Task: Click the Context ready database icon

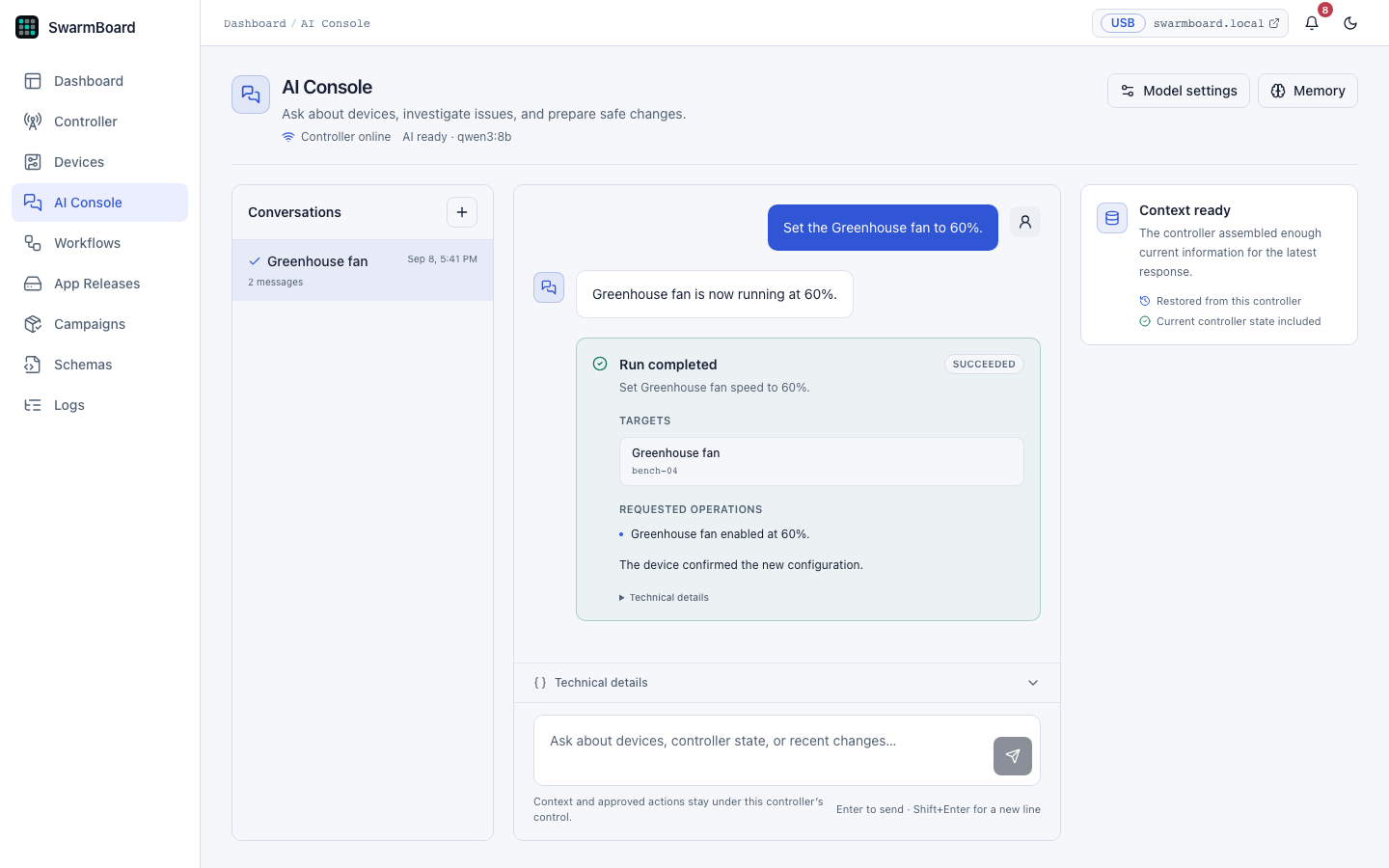Action: (1112, 218)
